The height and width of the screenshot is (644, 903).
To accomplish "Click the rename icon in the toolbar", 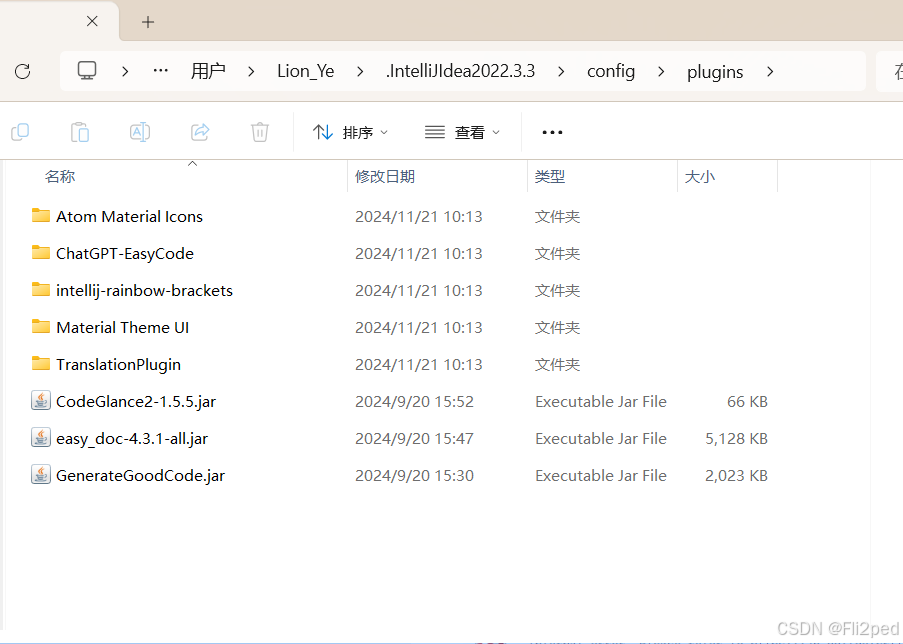I will pyautogui.click(x=140, y=132).
